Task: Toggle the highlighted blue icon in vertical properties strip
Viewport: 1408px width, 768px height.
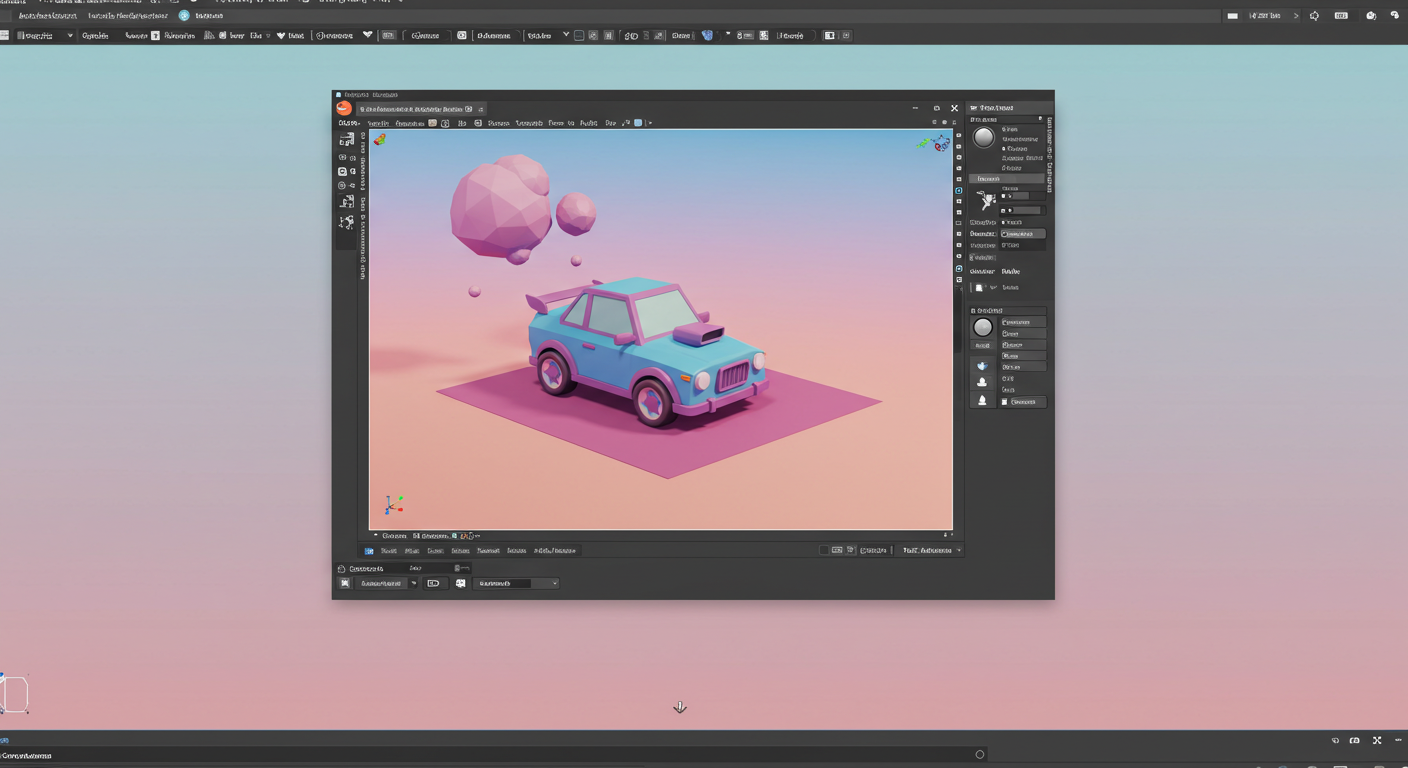Action: (x=959, y=190)
